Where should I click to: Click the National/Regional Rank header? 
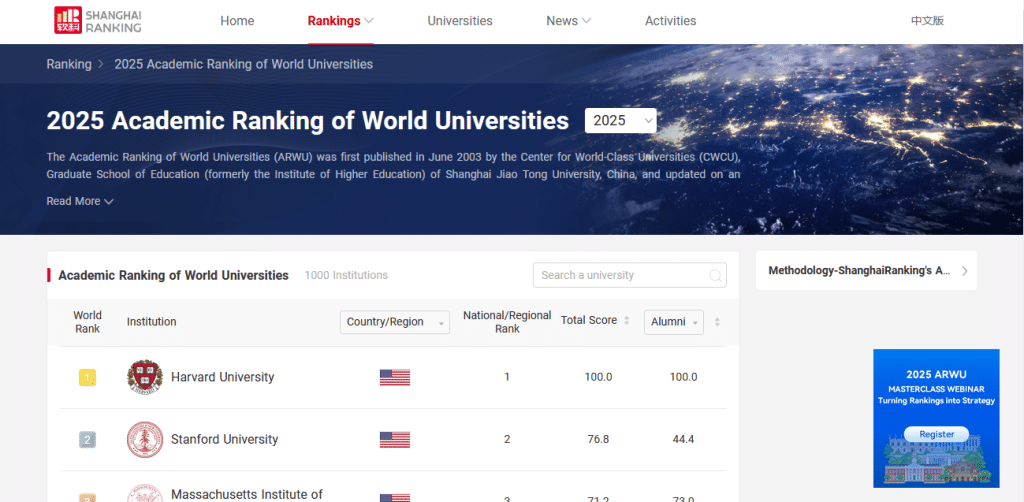pyautogui.click(x=507, y=322)
